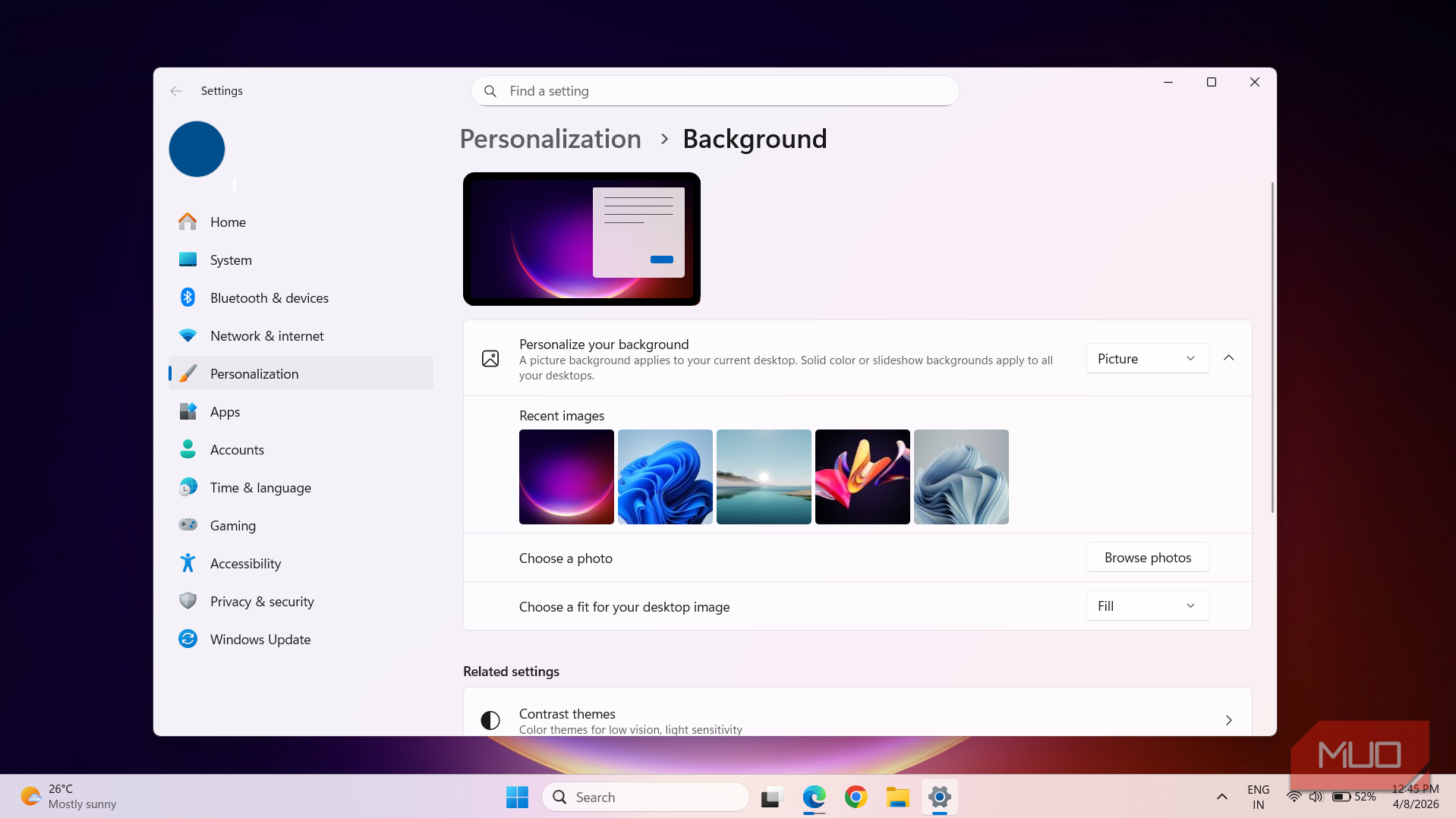Open Privacy & security settings
This screenshot has width=1456, height=818.
point(301,601)
